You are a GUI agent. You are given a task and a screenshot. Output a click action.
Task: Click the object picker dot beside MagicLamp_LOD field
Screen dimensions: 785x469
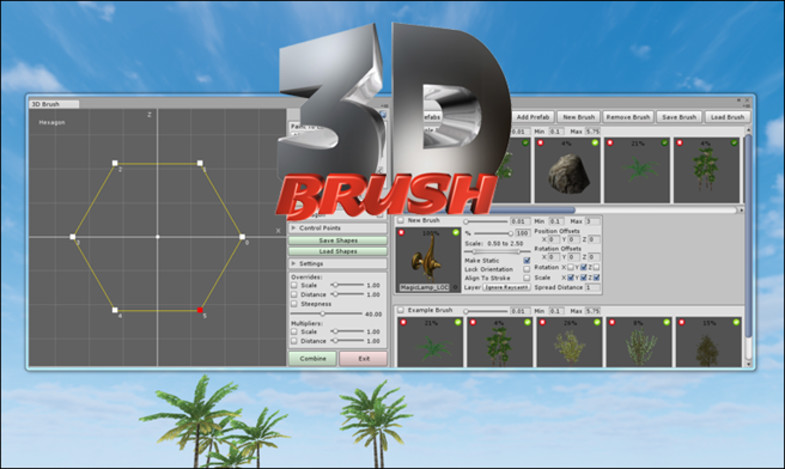[x=455, y=288]
